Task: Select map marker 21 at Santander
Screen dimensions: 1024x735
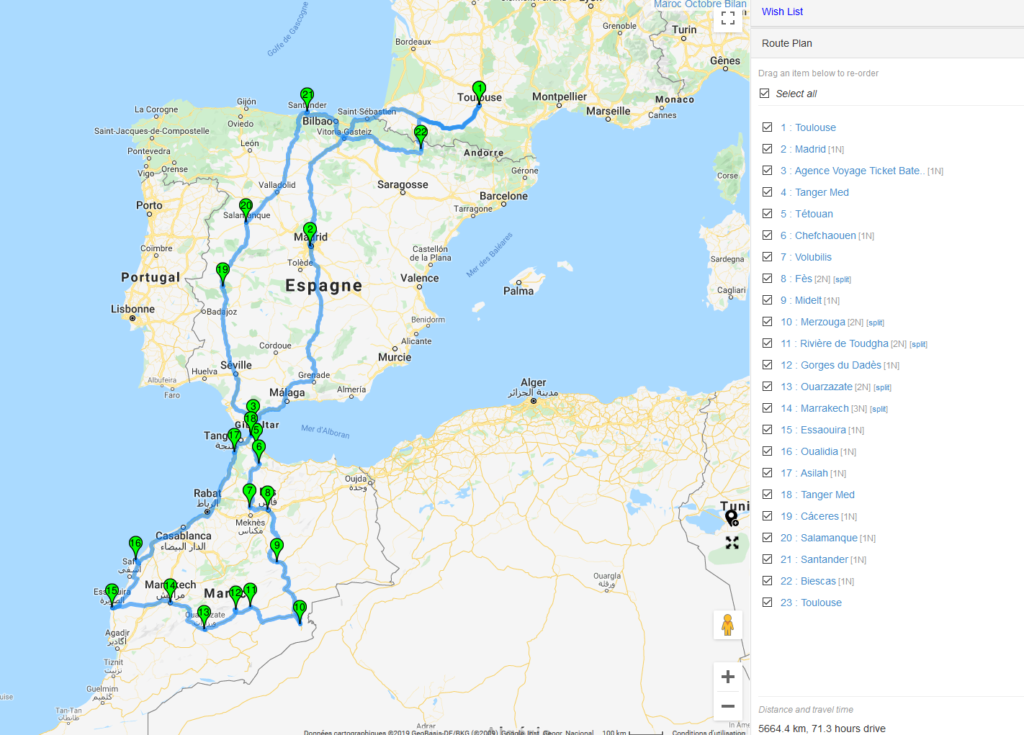Action: (x=308, y=98)
